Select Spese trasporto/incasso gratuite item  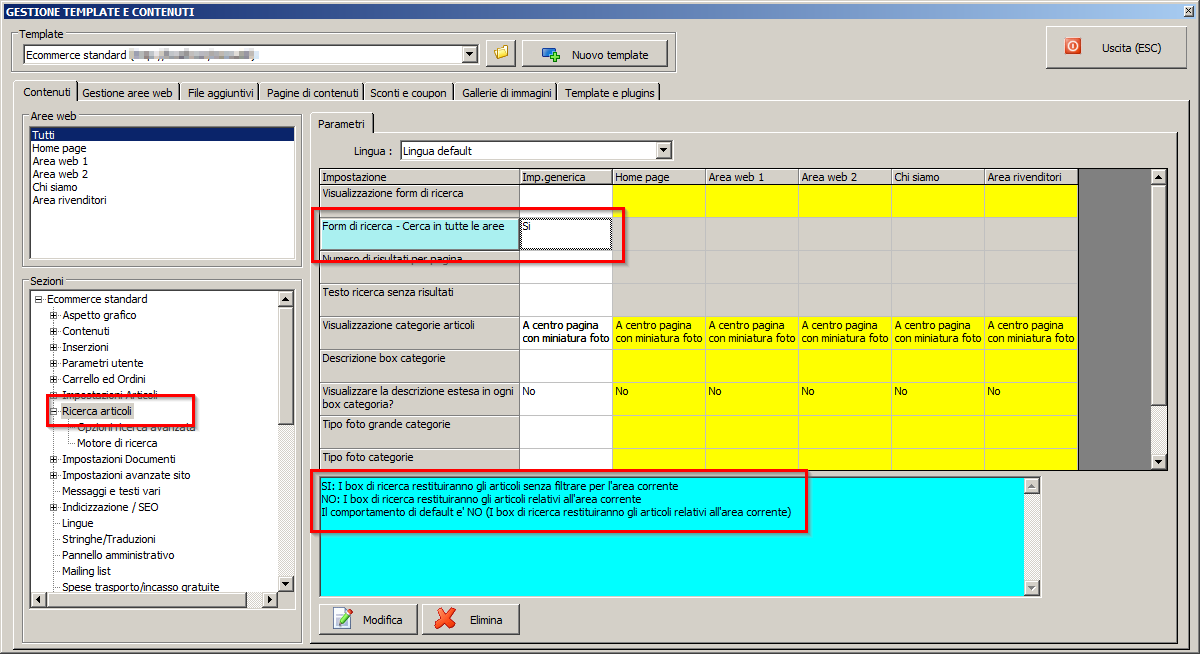click(140, 587)
